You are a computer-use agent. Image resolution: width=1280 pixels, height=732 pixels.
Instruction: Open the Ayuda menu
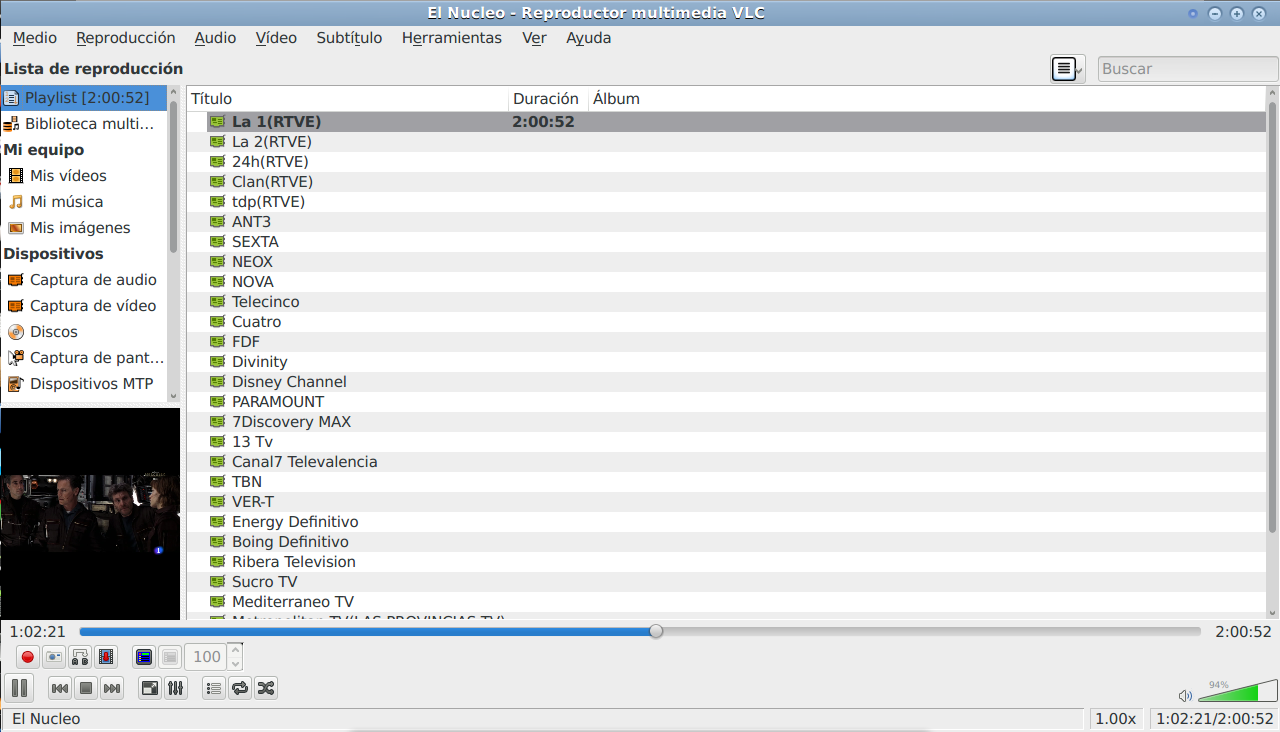(x=588, y=38)
